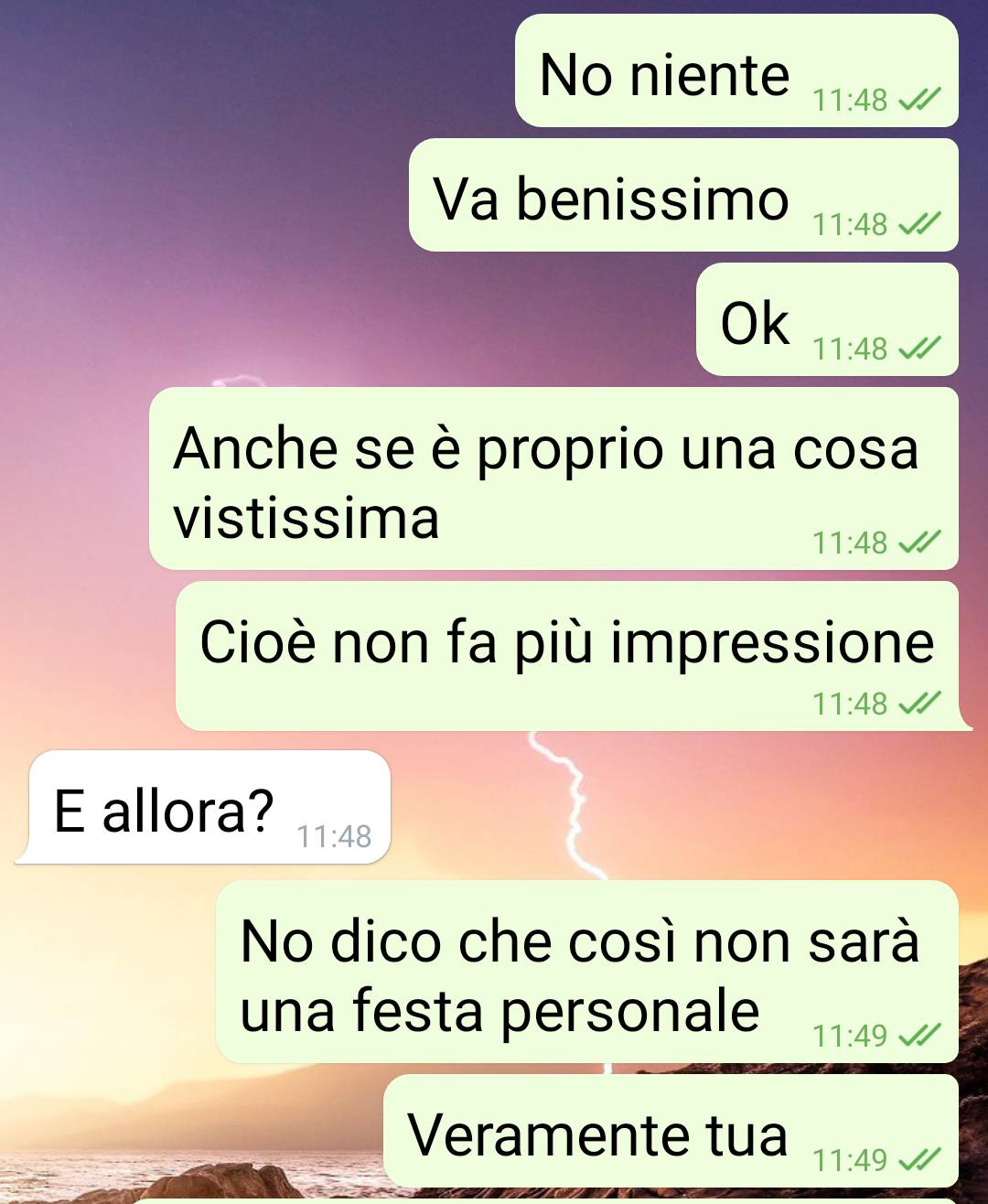Tap the 'Anche se è proprio una cosa vistissima' message

click(x=553, y=478)
